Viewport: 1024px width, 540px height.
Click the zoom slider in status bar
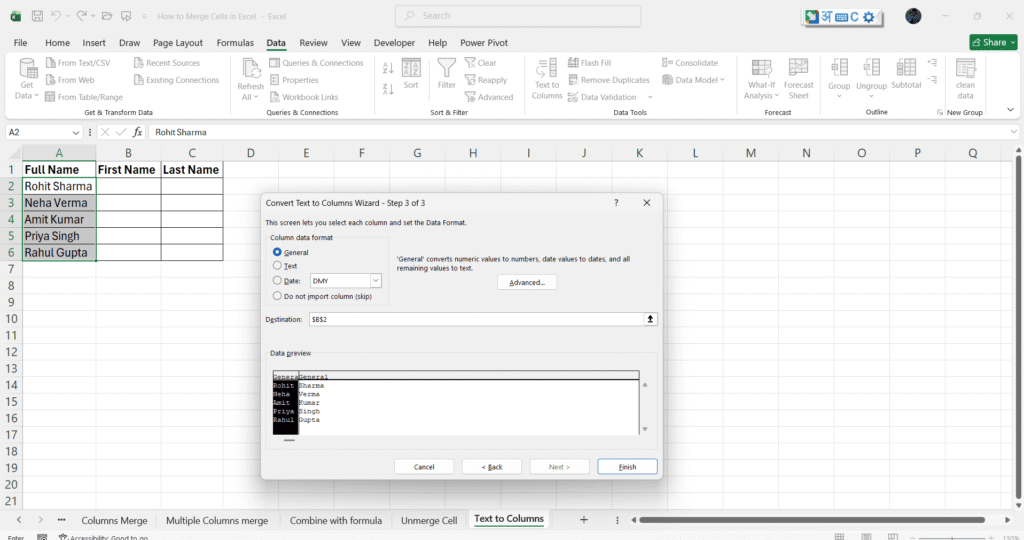point(953,537)
